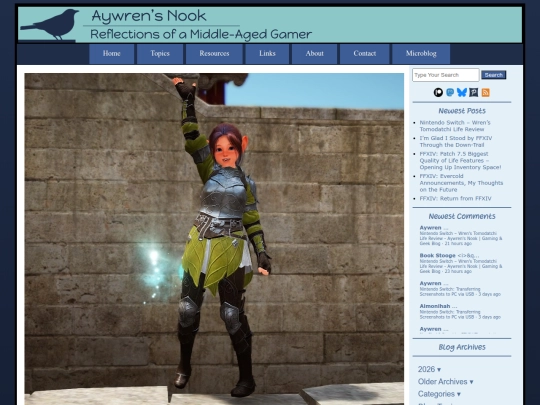
Task: Focus the Type Your Search field
Action: tap(446, 75)
